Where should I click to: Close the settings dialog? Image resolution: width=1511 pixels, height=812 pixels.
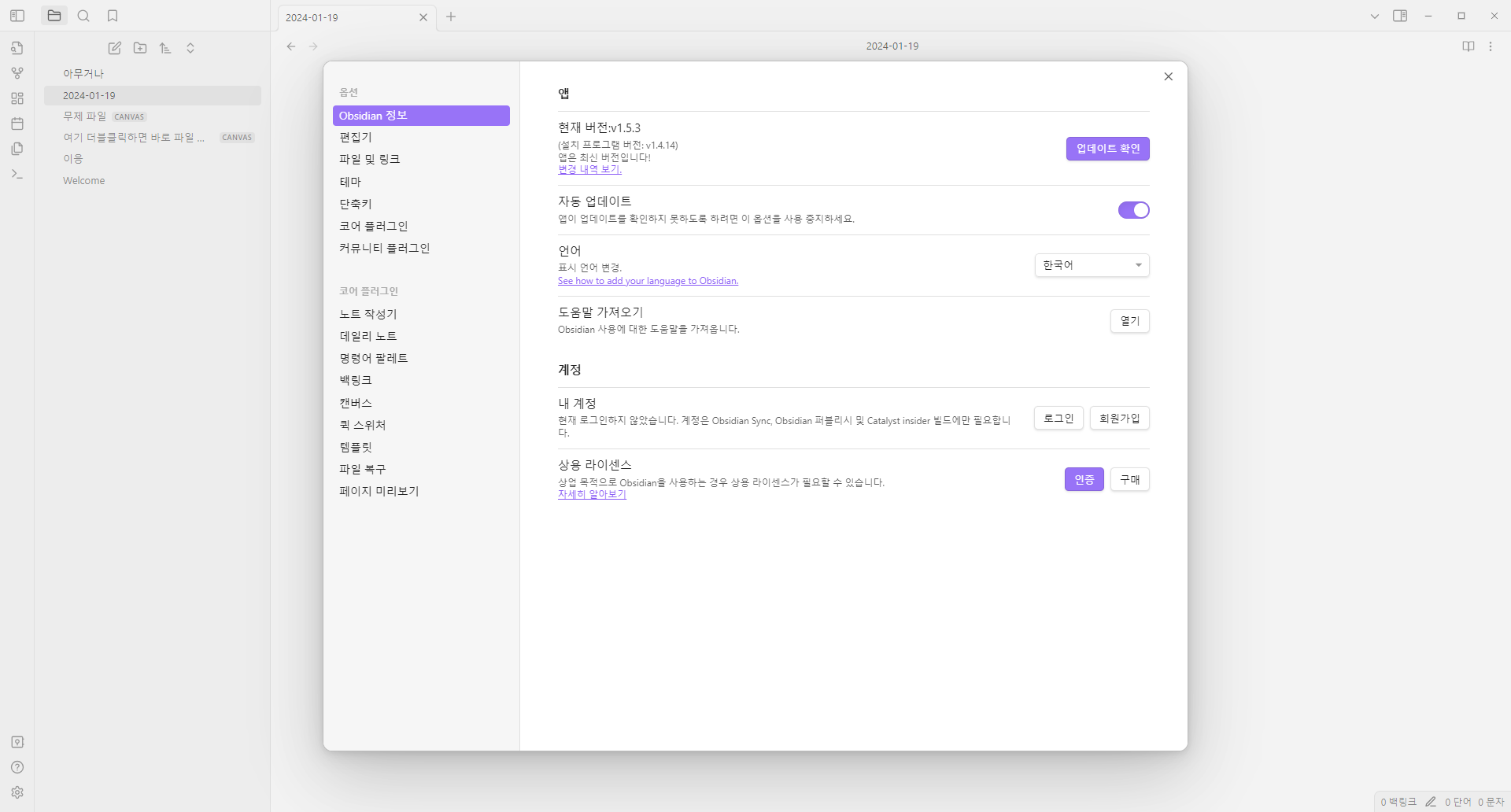[1169, 76]
